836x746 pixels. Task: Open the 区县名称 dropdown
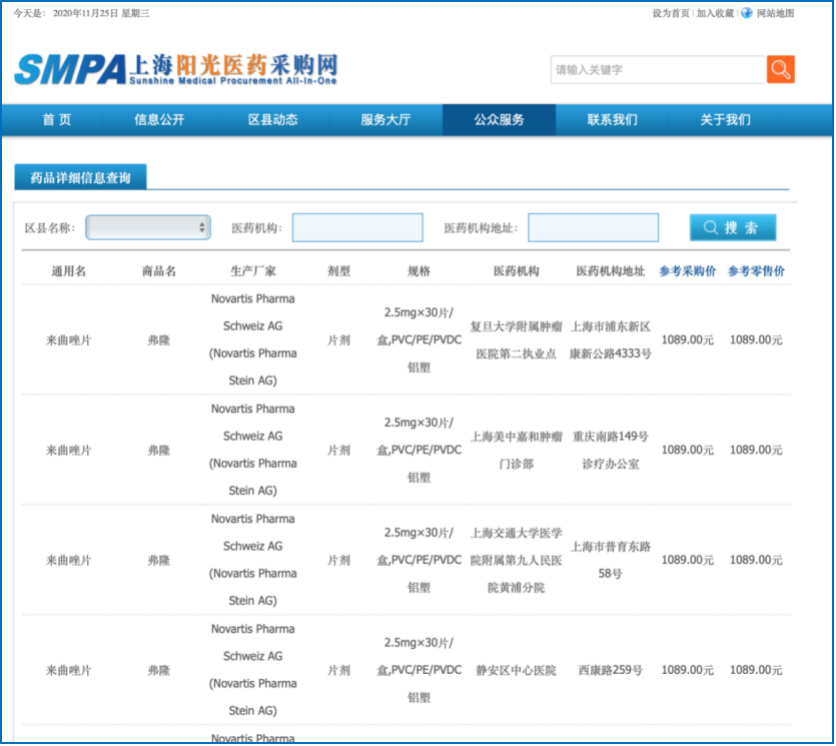(x=148, y=227)
